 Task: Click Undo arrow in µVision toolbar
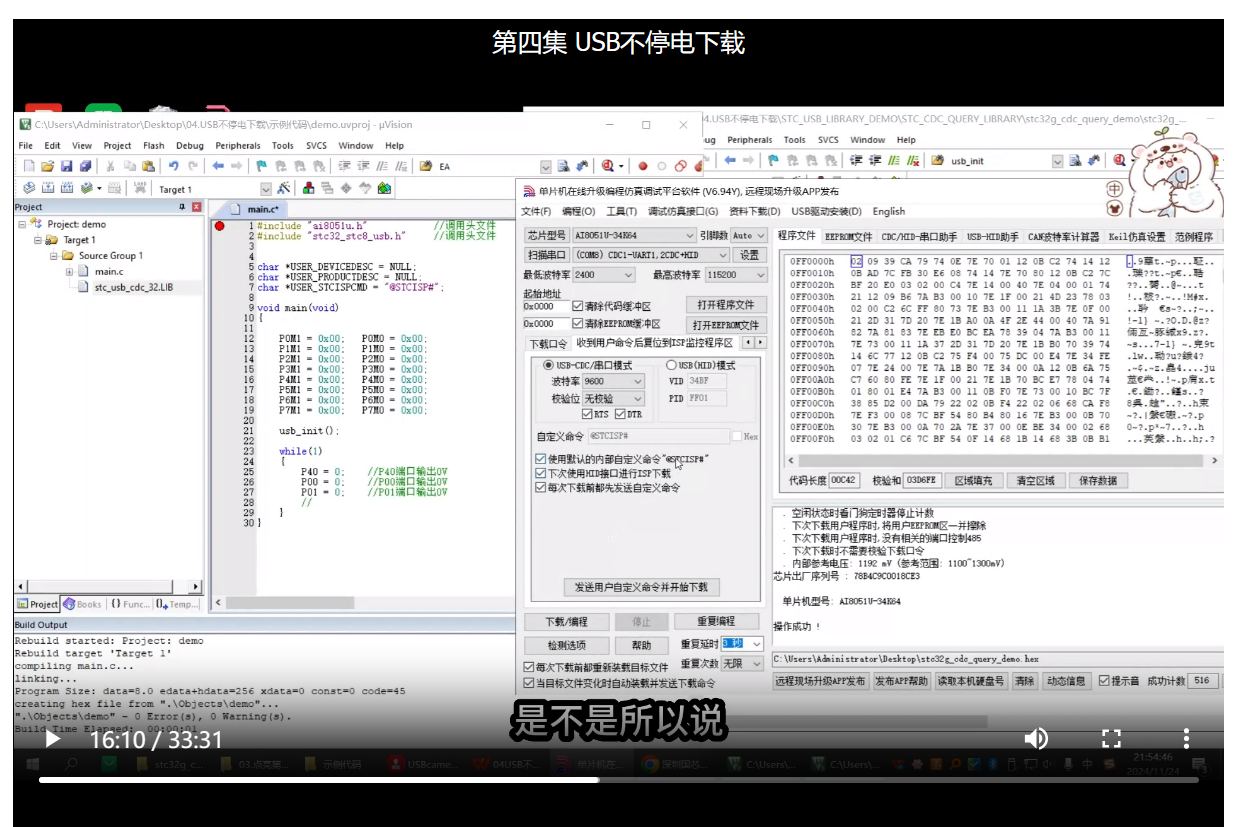(174, 166)
